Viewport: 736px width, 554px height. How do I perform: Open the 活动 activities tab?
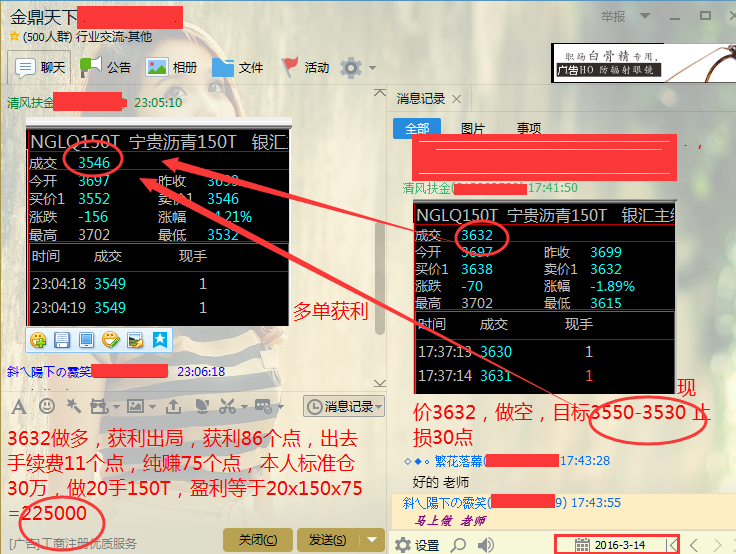pyautogui.click(x=305, y=68)
